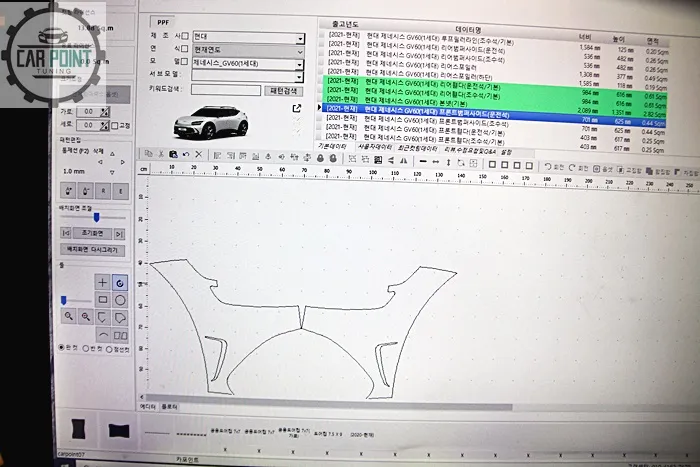Screen dimensions: 700x467
Task: Click the 가로 width spinner arrows
Action: [x=104, y=112]
